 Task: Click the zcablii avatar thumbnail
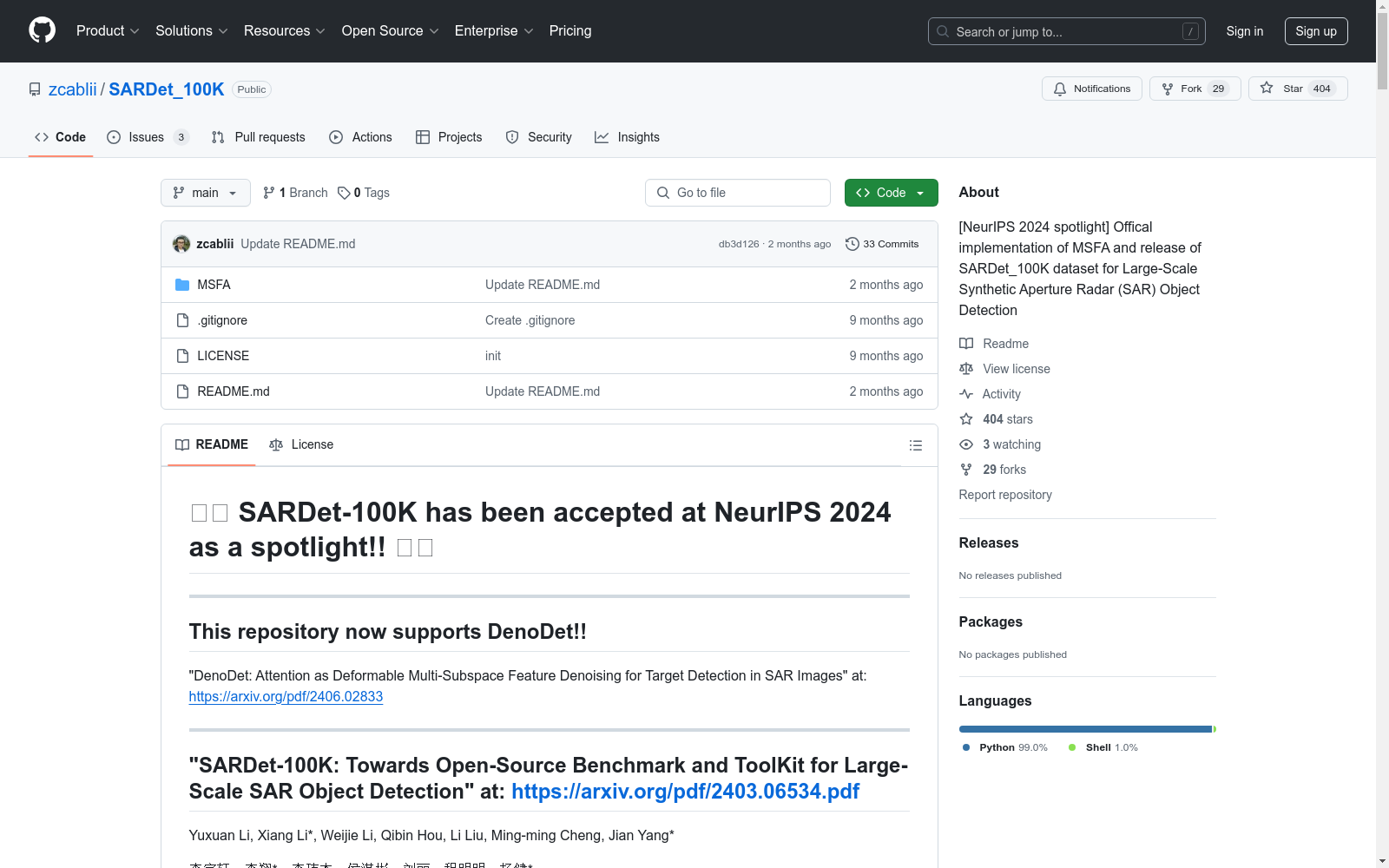pyautogui.click(x=181, y=244)
